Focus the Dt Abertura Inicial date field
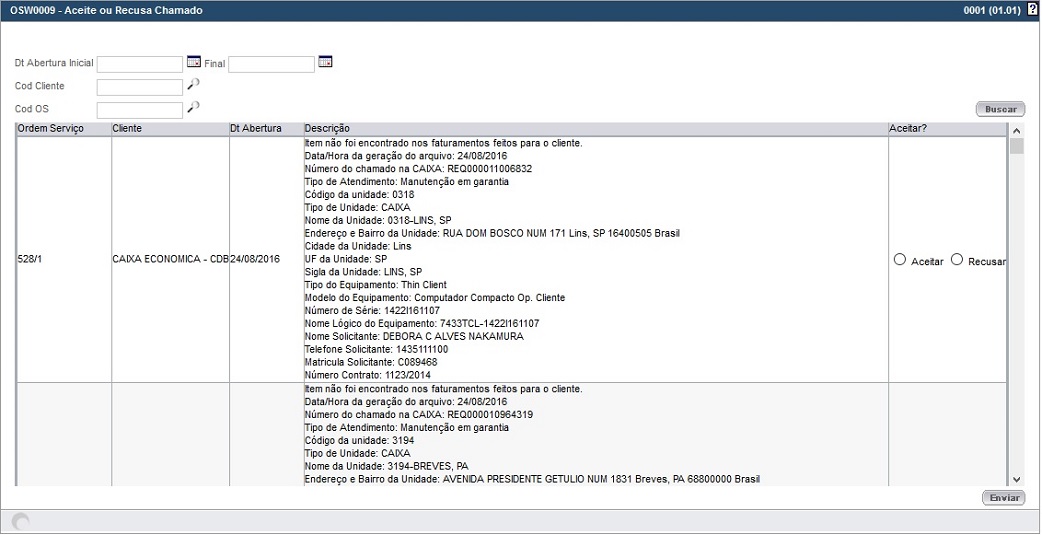This screenshot has height=535, width=1042. pos(140,64)
